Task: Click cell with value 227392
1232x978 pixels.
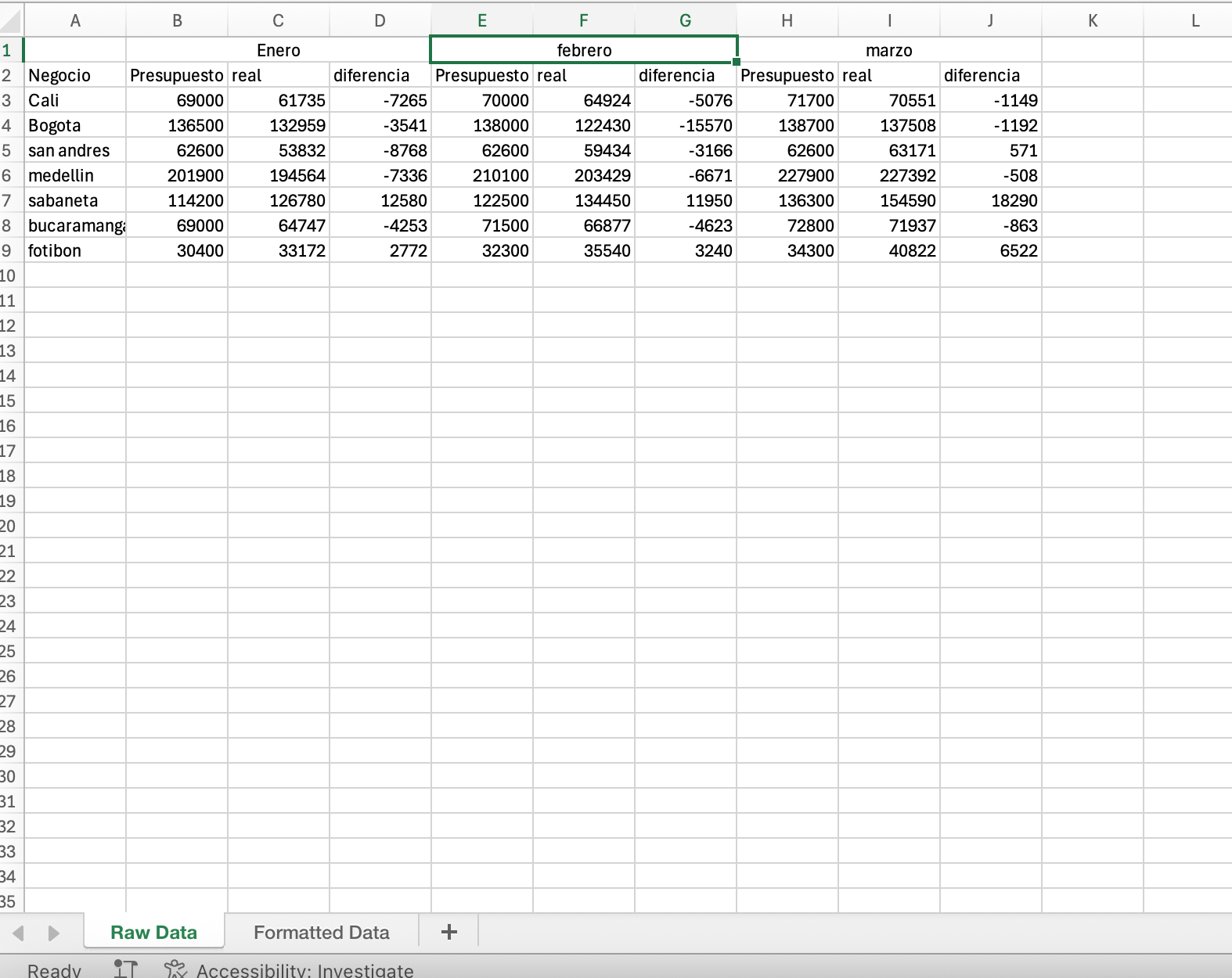Action: 889,175
